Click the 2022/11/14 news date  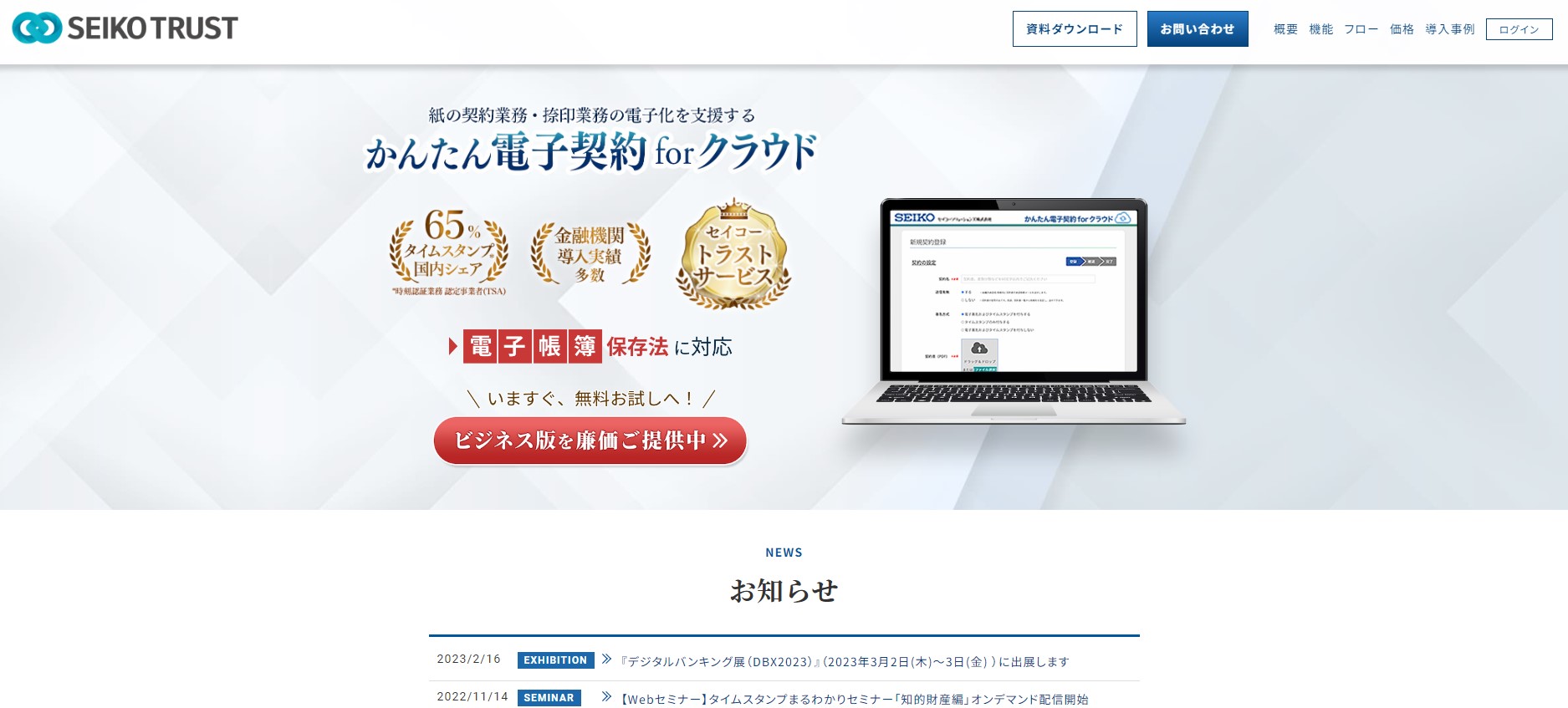point(472,697)
